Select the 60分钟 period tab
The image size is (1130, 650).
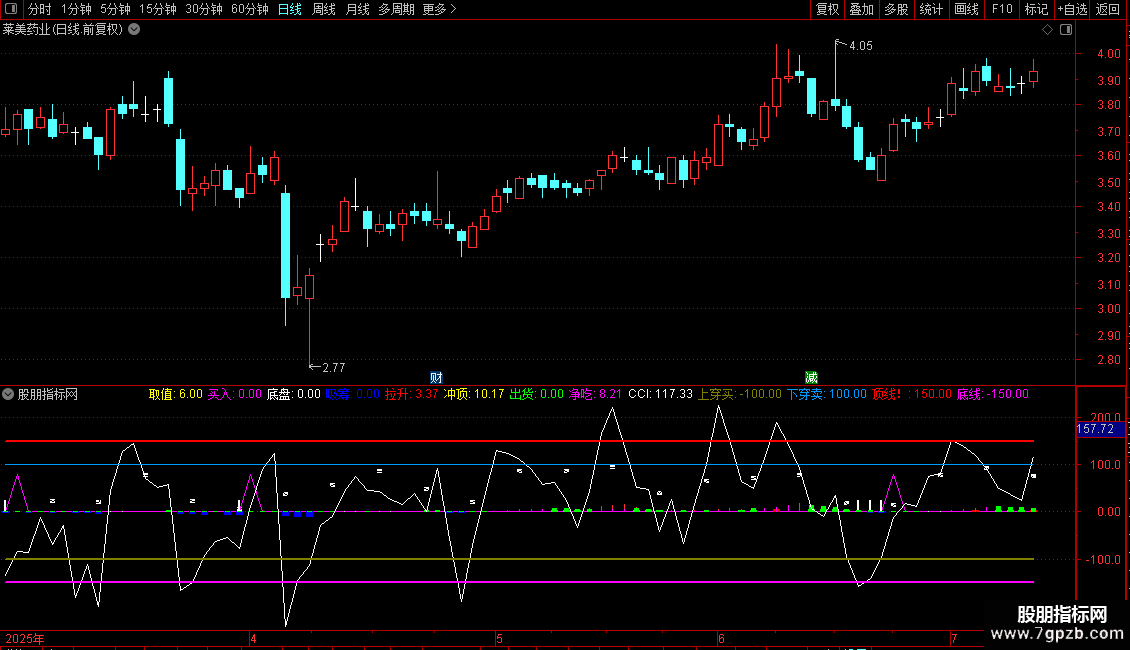(249, 9)
